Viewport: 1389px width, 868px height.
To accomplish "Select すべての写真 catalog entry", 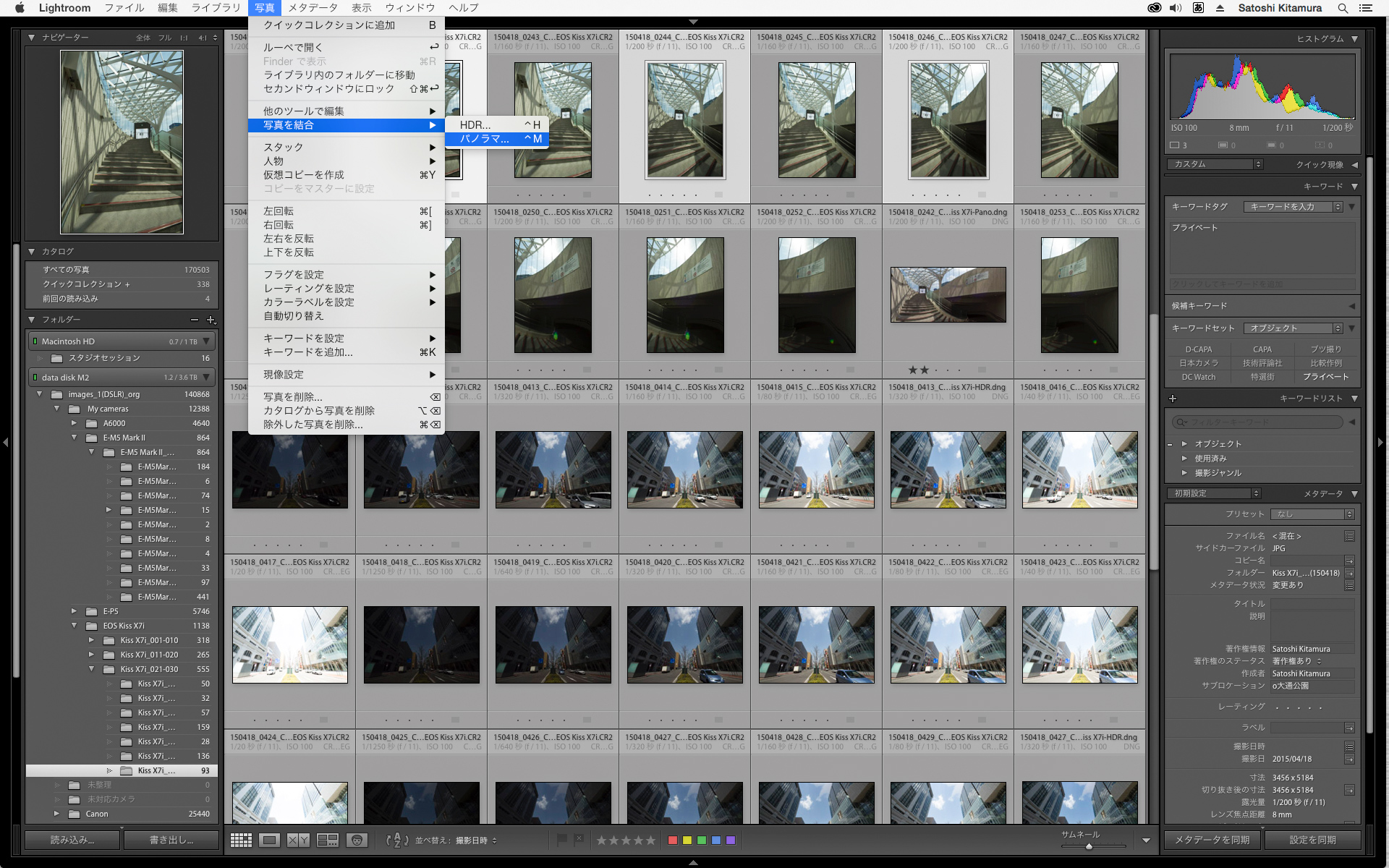I will [x=122, y=270].
